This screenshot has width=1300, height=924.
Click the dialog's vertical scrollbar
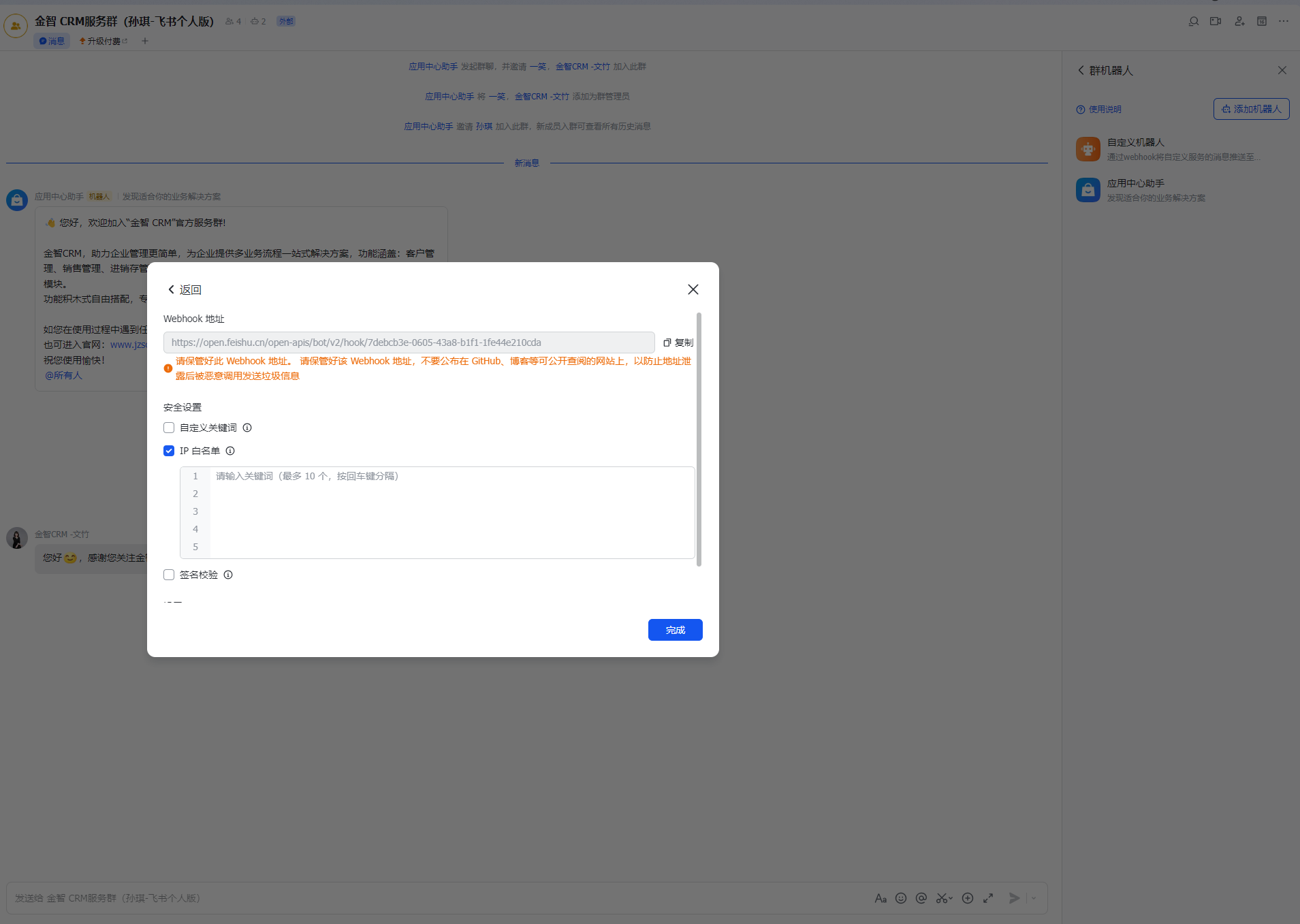coord(699,439)
